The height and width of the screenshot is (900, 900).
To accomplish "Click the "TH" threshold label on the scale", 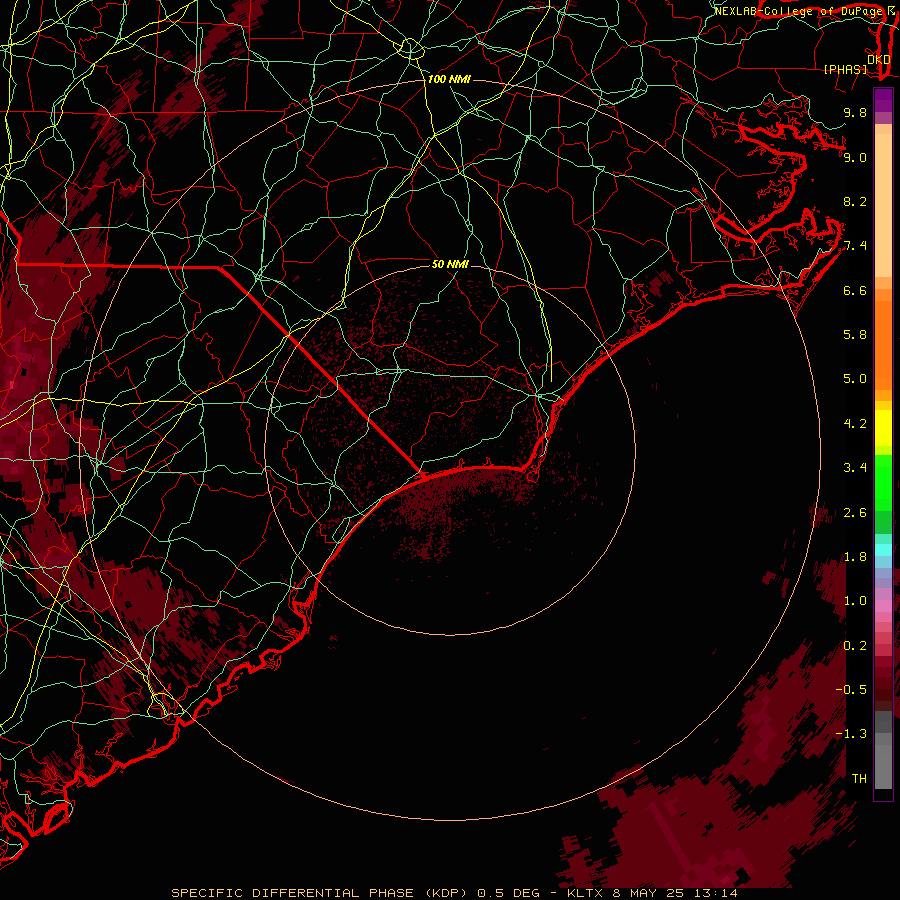I will tap(859, 779).
